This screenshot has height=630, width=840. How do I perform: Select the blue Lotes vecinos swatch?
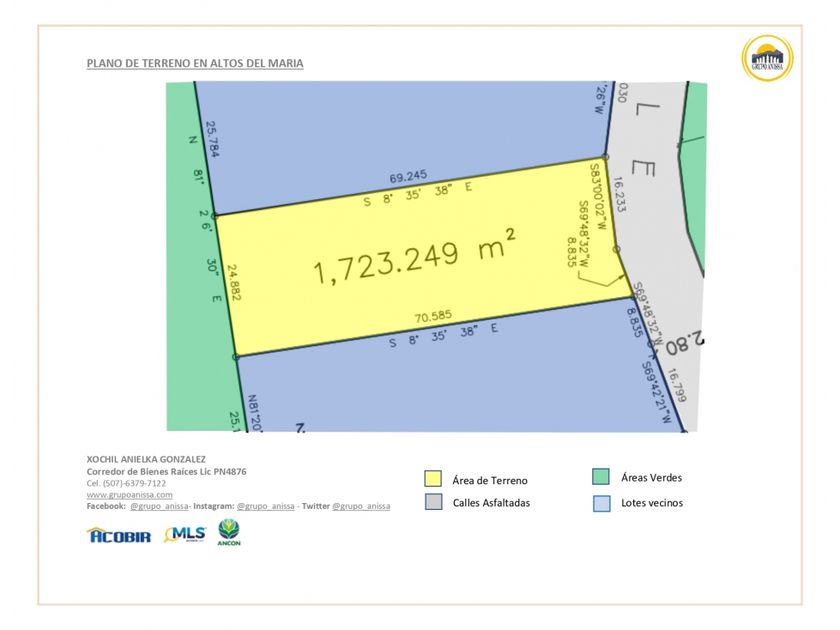(x=600, y=503)
